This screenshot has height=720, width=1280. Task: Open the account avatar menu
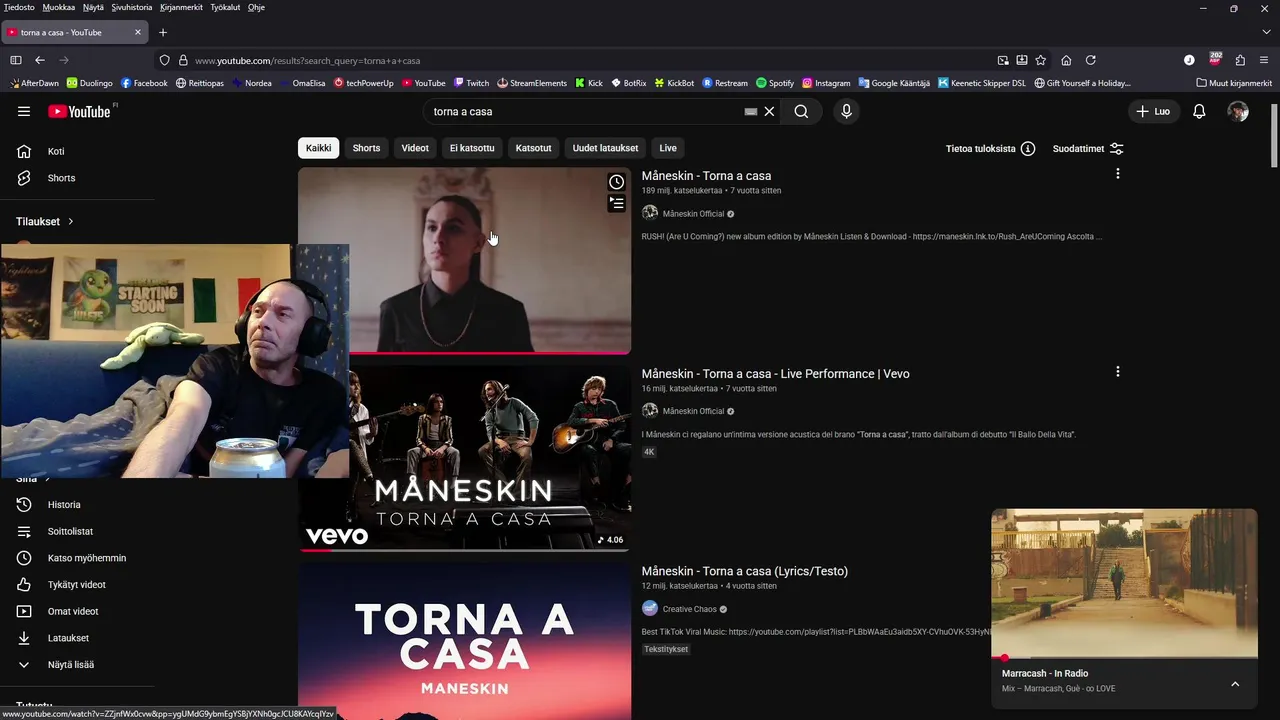tap(1238, 111)
